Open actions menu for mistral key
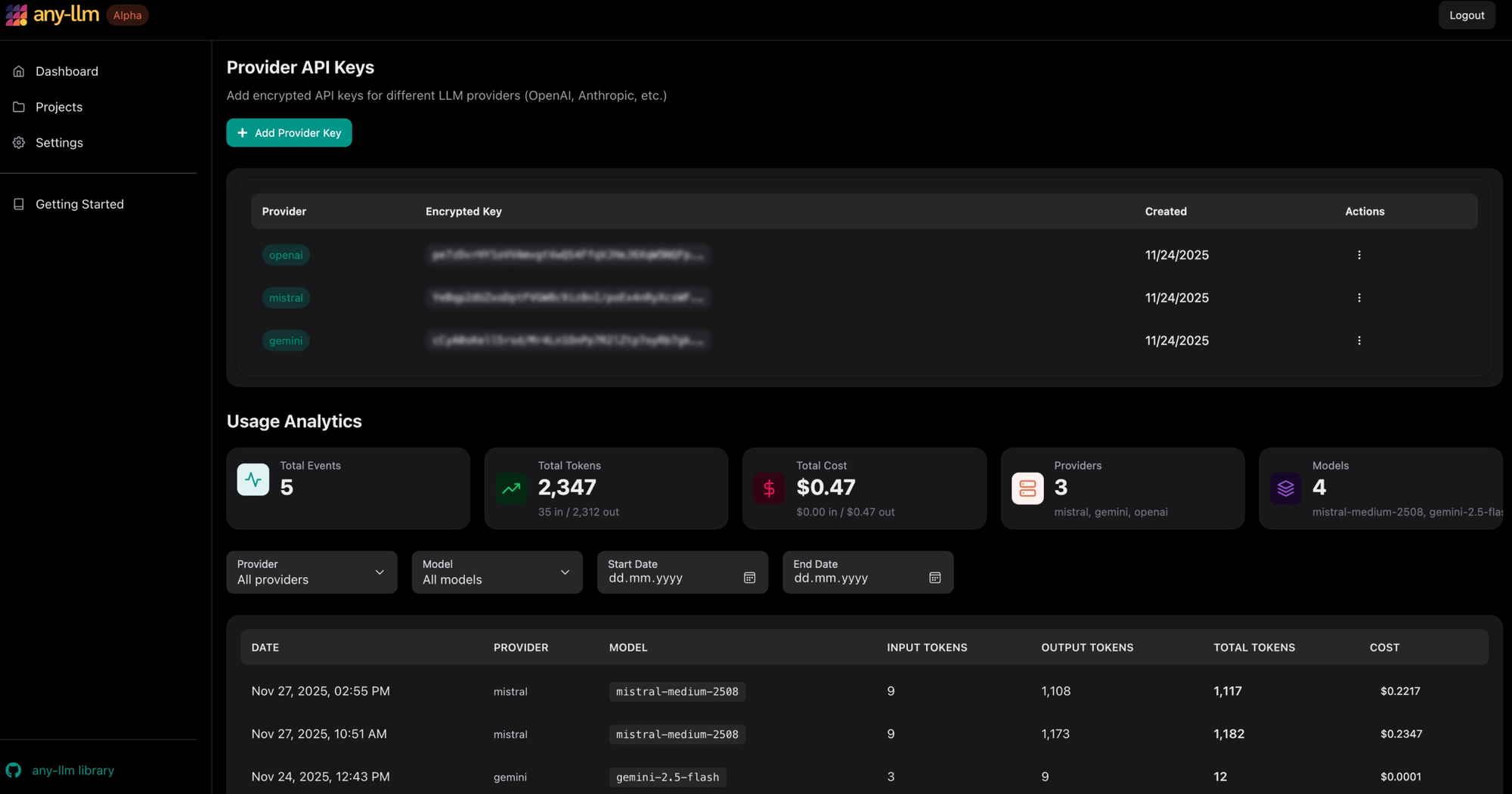 pyautogui.click(x=1359, y=298)
